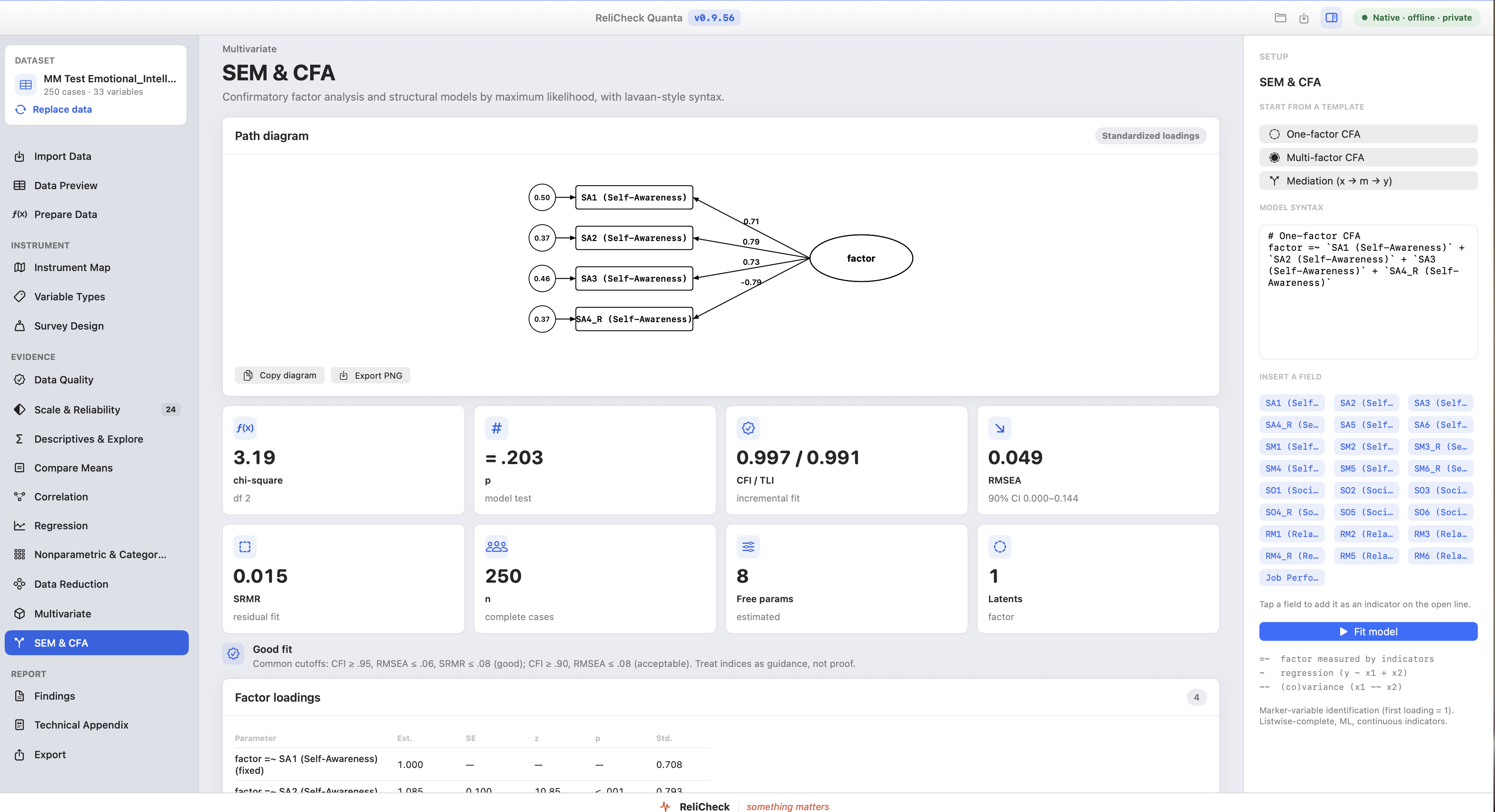1495x812 pixels.
Task: Toggle the side panel layout icon
Action: [1332, 18]
